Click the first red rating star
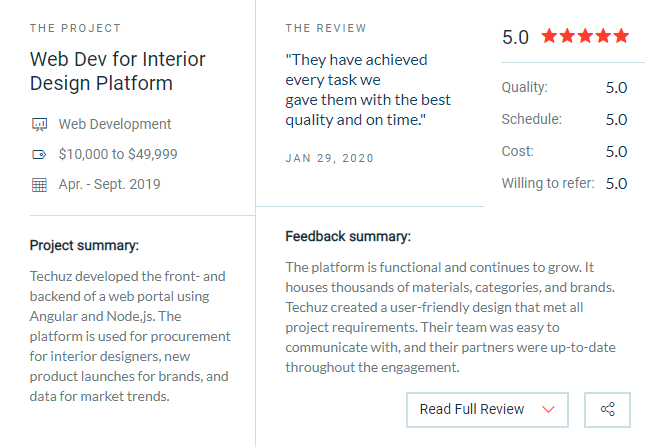This screenshot has height=447, width=645. click(549, 36)
